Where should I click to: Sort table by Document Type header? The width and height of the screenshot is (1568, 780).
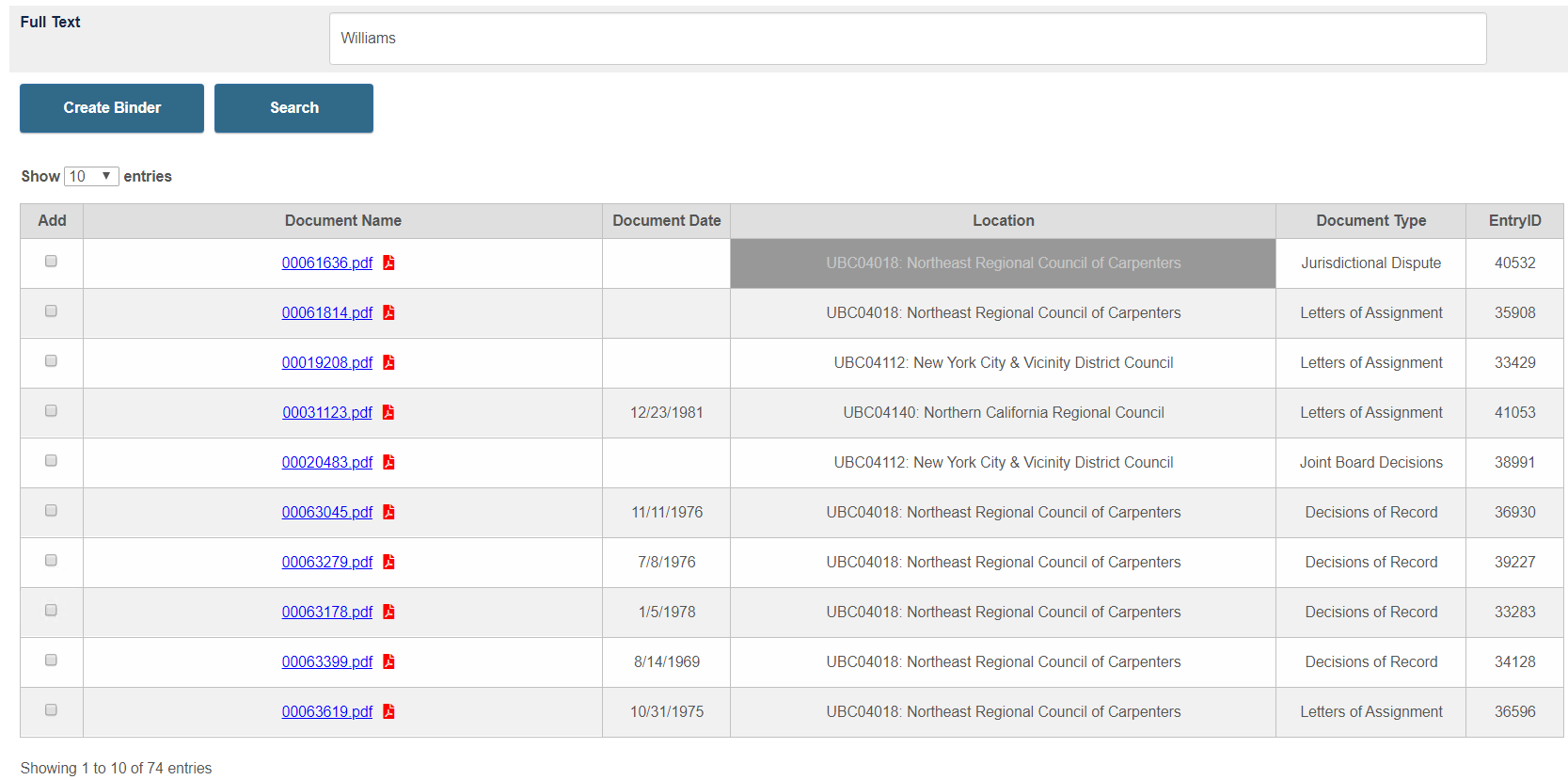[1370, 220]
